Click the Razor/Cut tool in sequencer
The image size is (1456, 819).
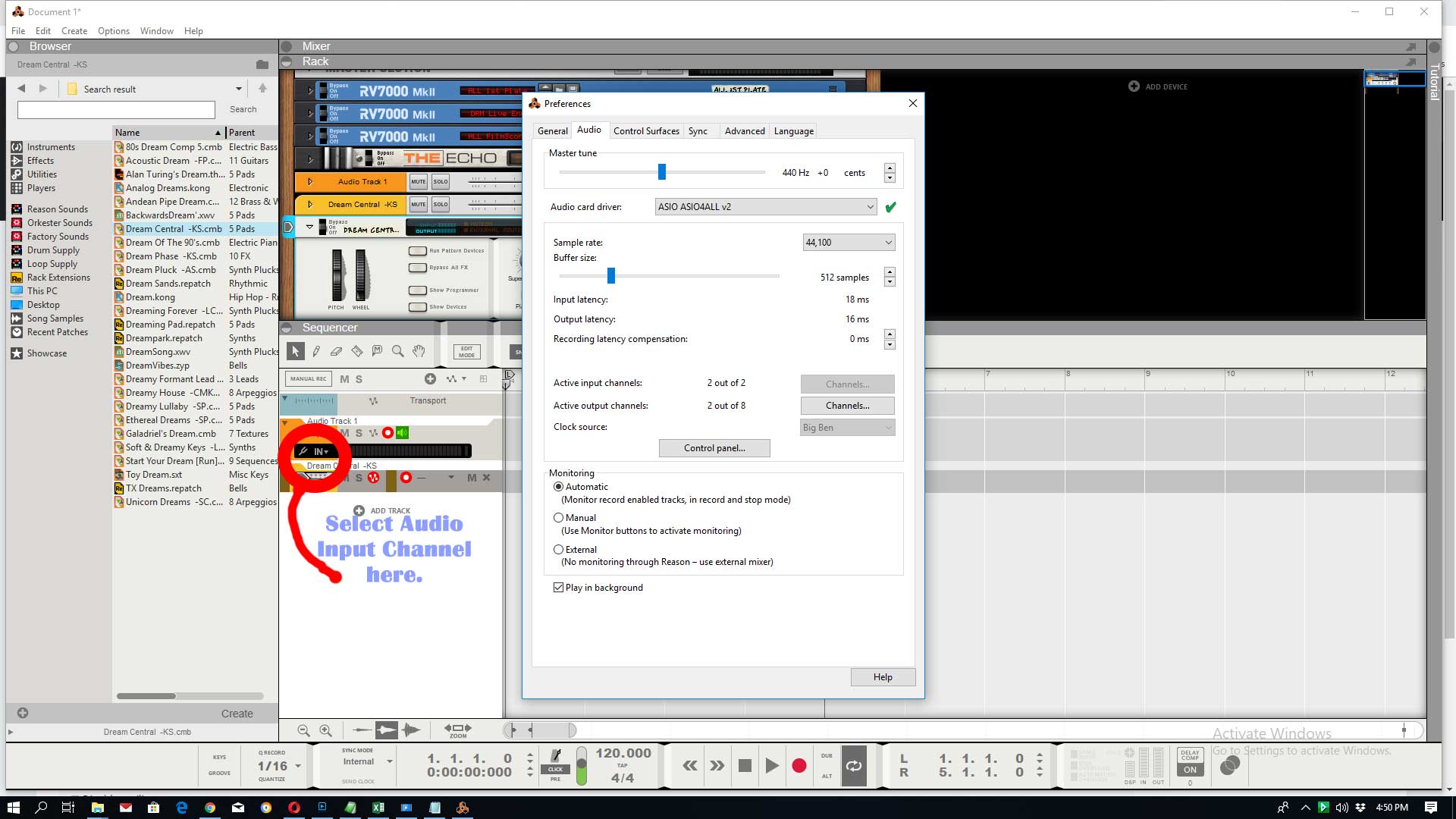tap(357, 351)
